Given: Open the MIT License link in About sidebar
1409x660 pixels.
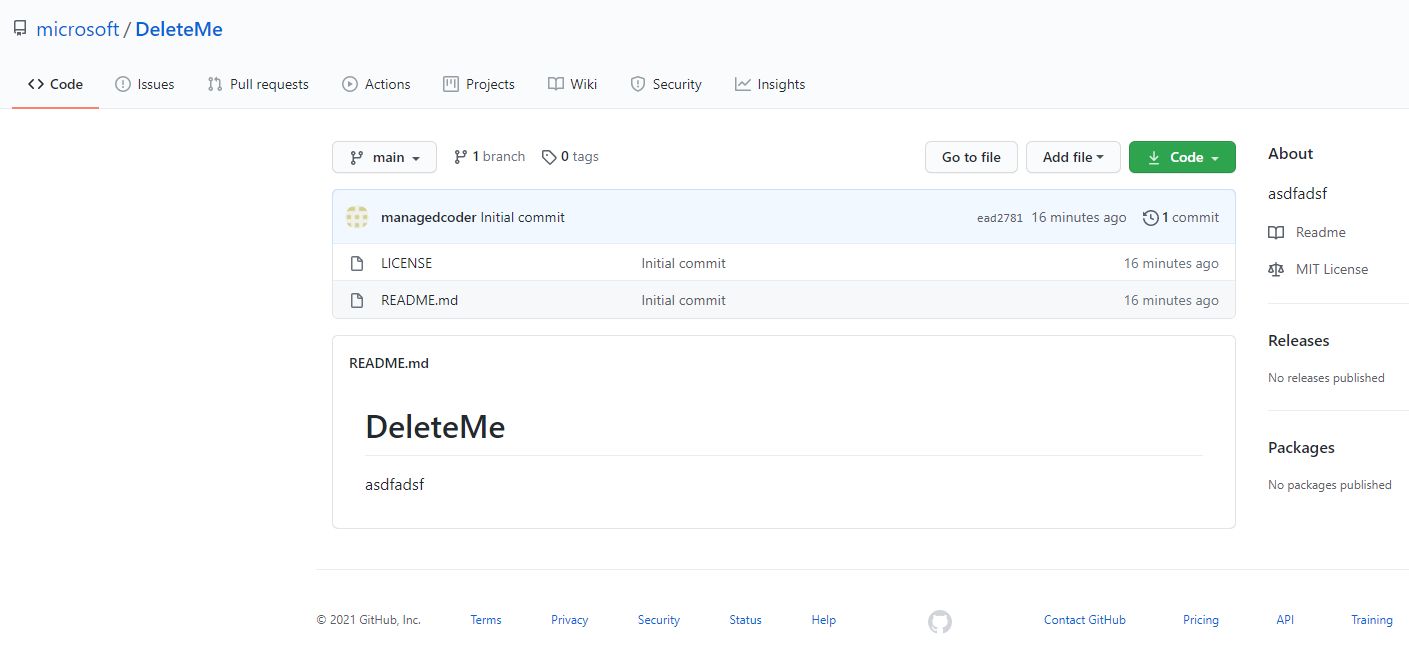Looking at the screenshot, I should coord(1318,269).
